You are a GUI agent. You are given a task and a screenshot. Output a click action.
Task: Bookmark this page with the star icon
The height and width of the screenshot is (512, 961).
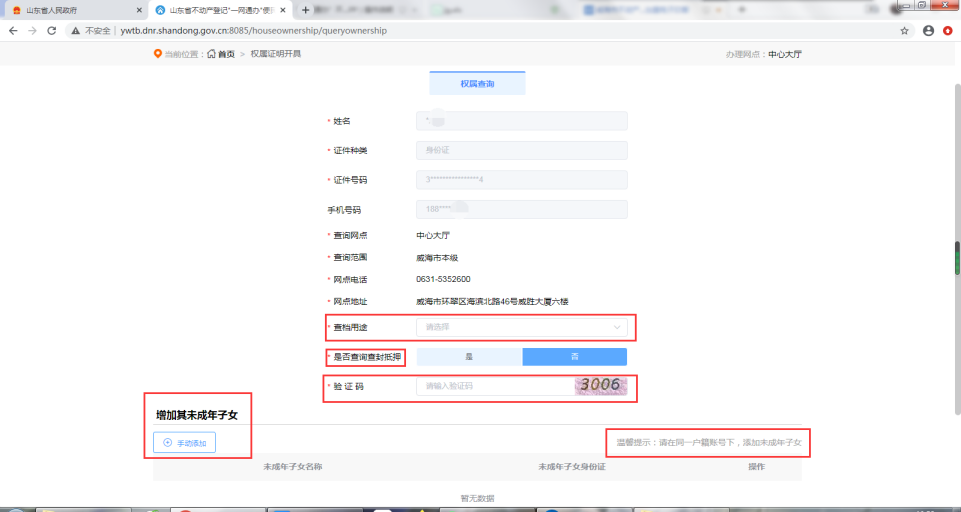coord(905,31)
